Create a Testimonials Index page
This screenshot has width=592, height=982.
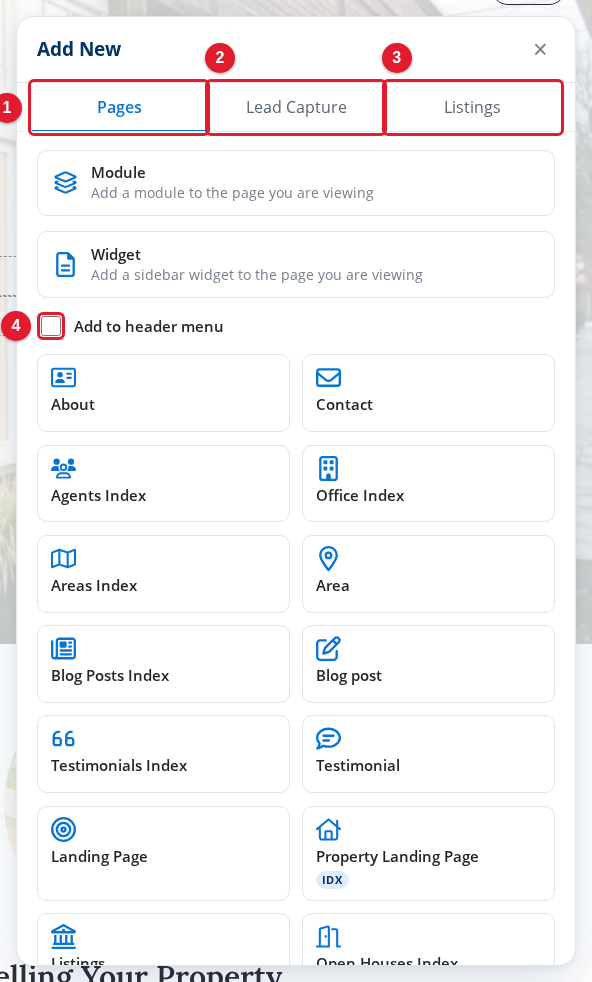point(164,754)
